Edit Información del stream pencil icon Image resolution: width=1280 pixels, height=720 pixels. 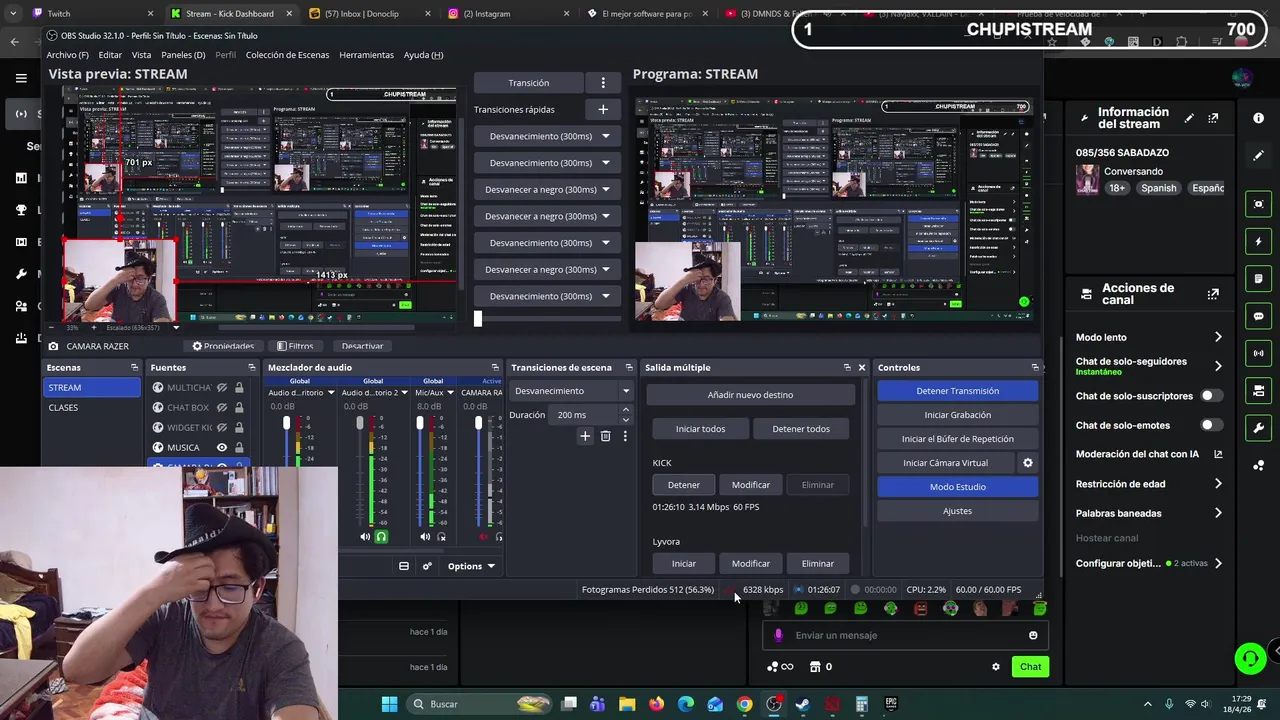pos(1189,118)
